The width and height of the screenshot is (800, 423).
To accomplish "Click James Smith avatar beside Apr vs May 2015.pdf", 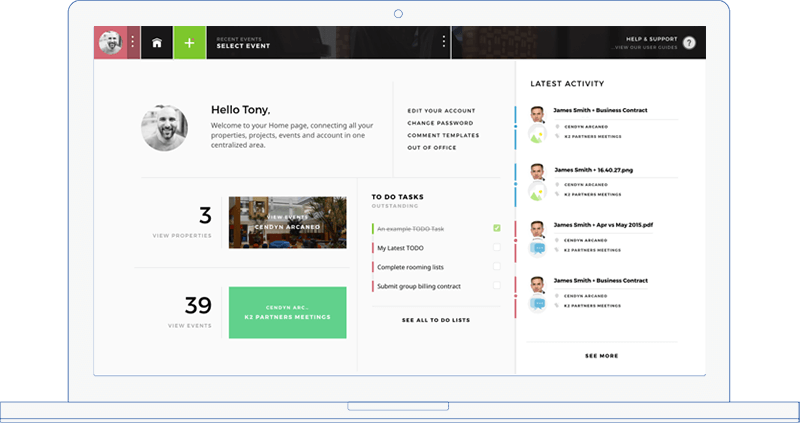I will click(x=537, y=229).
